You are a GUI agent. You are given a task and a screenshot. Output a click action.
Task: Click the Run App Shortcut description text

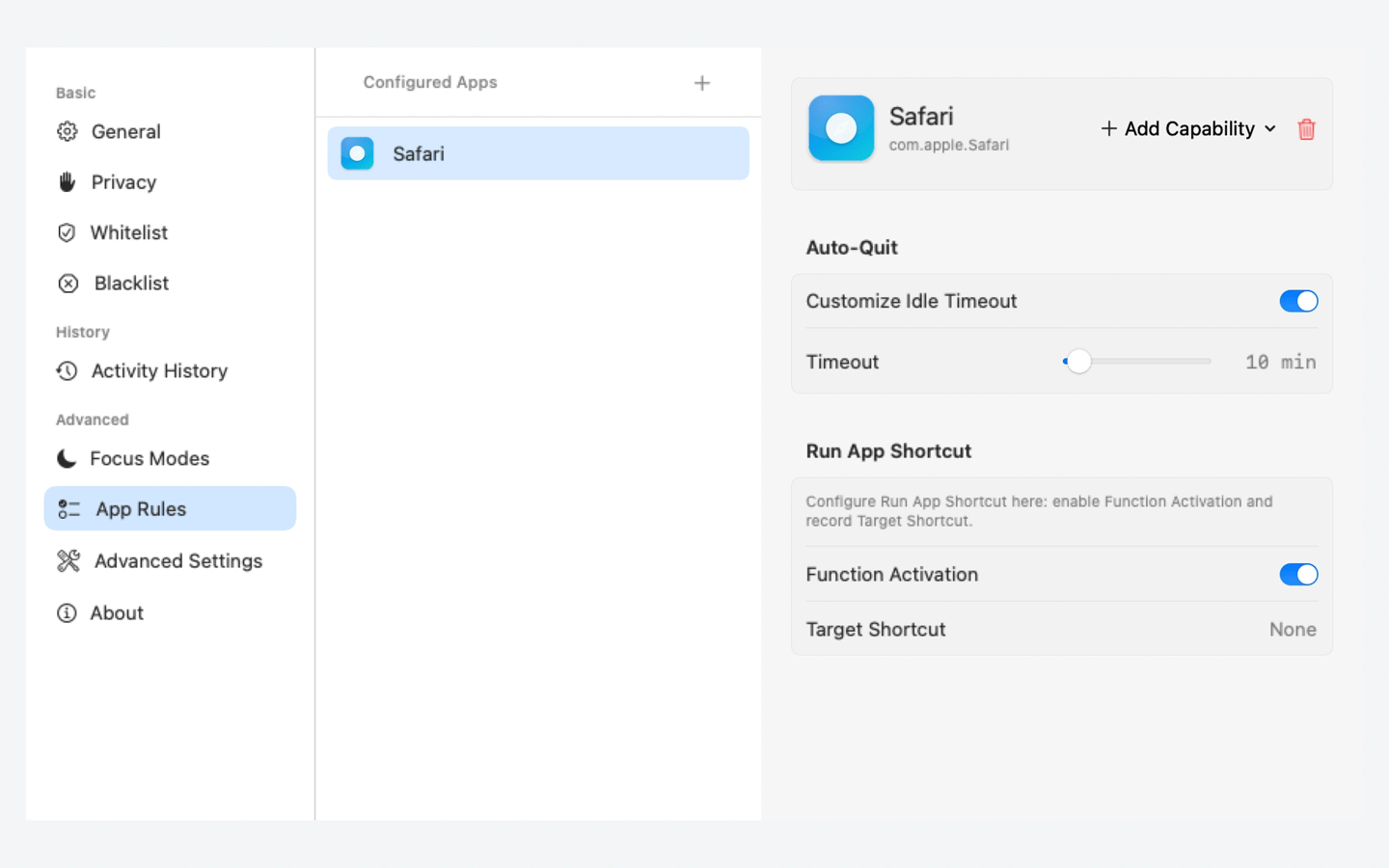click(x=1039, y=511)
